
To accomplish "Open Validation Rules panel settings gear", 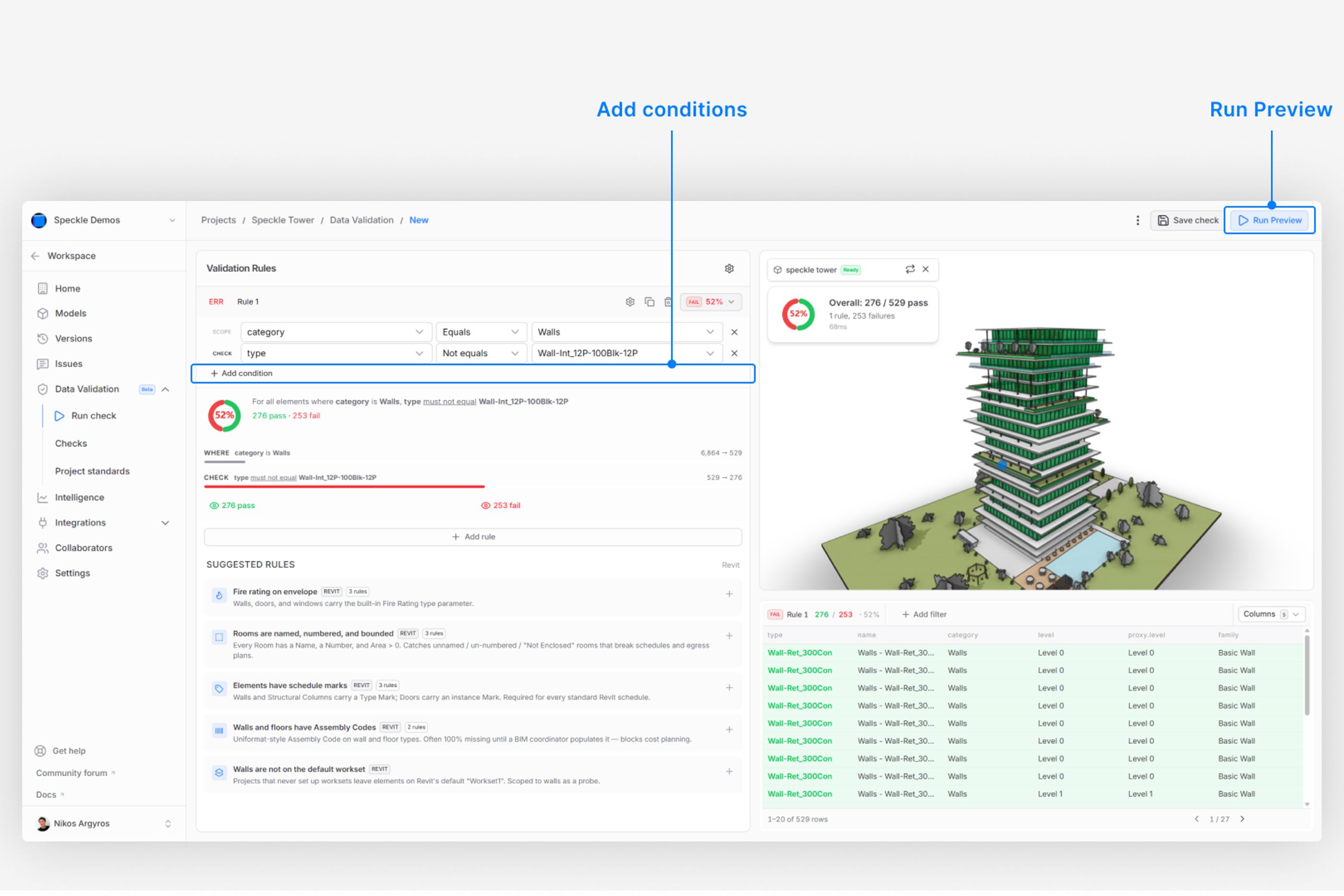I will click(729, 269).
